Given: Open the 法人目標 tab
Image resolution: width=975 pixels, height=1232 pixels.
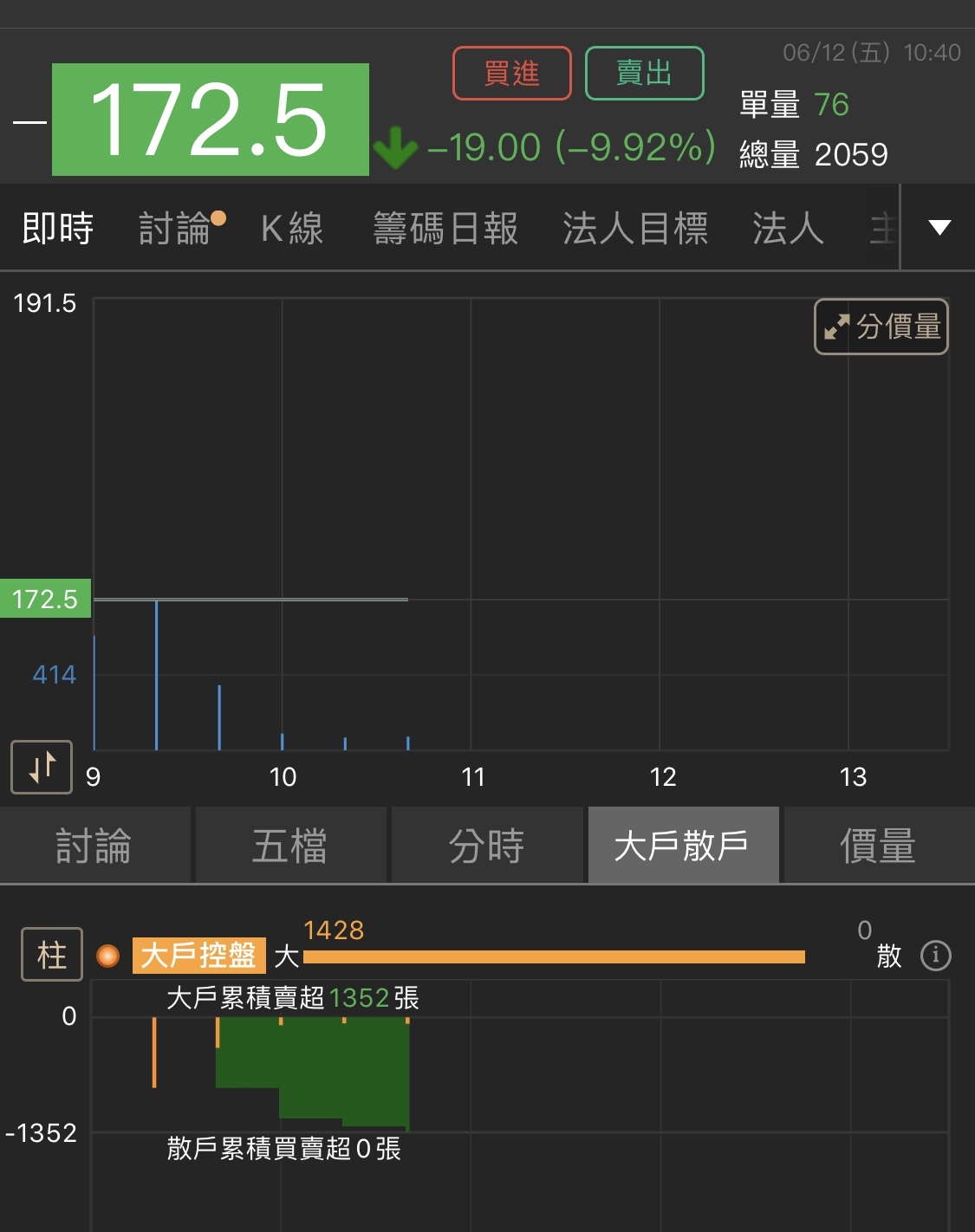Looking at the screenshot, I should point(635,230).
